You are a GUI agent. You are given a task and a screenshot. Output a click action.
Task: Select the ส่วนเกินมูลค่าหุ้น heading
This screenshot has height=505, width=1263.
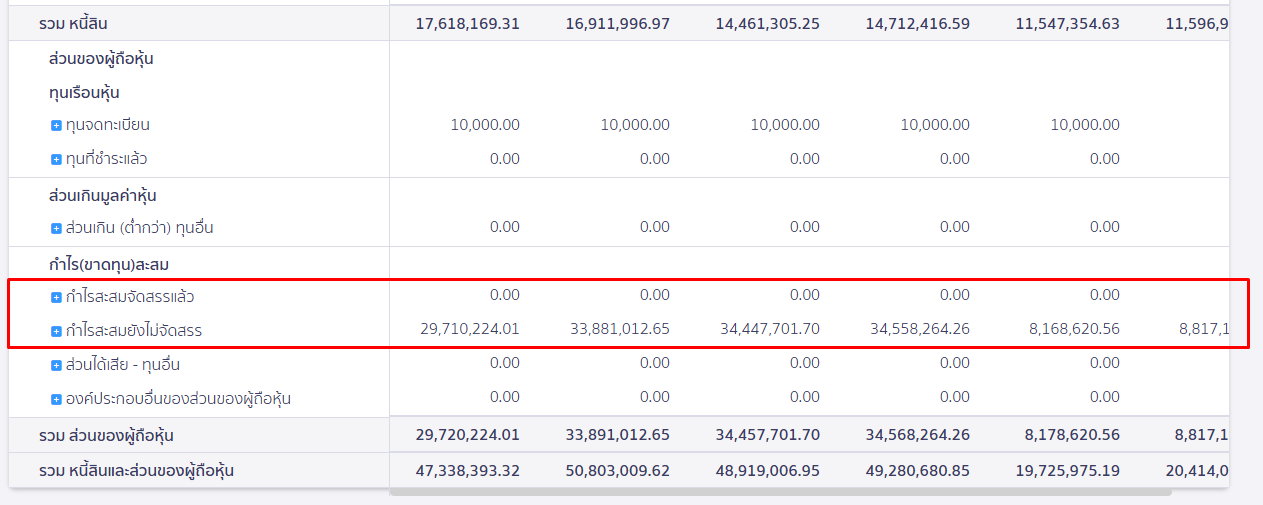coord(102,195)
